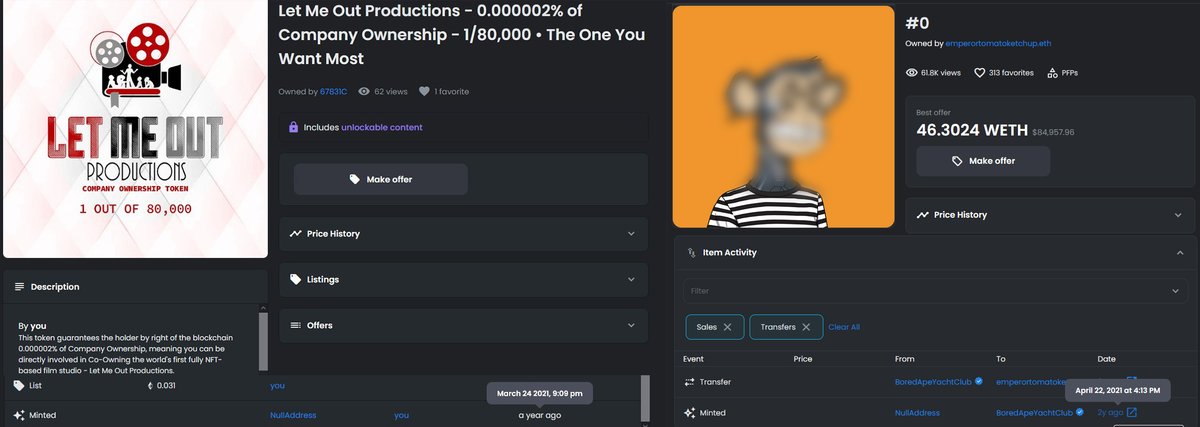
Task: Click the List event tag icon
Action: click(19, 386)
